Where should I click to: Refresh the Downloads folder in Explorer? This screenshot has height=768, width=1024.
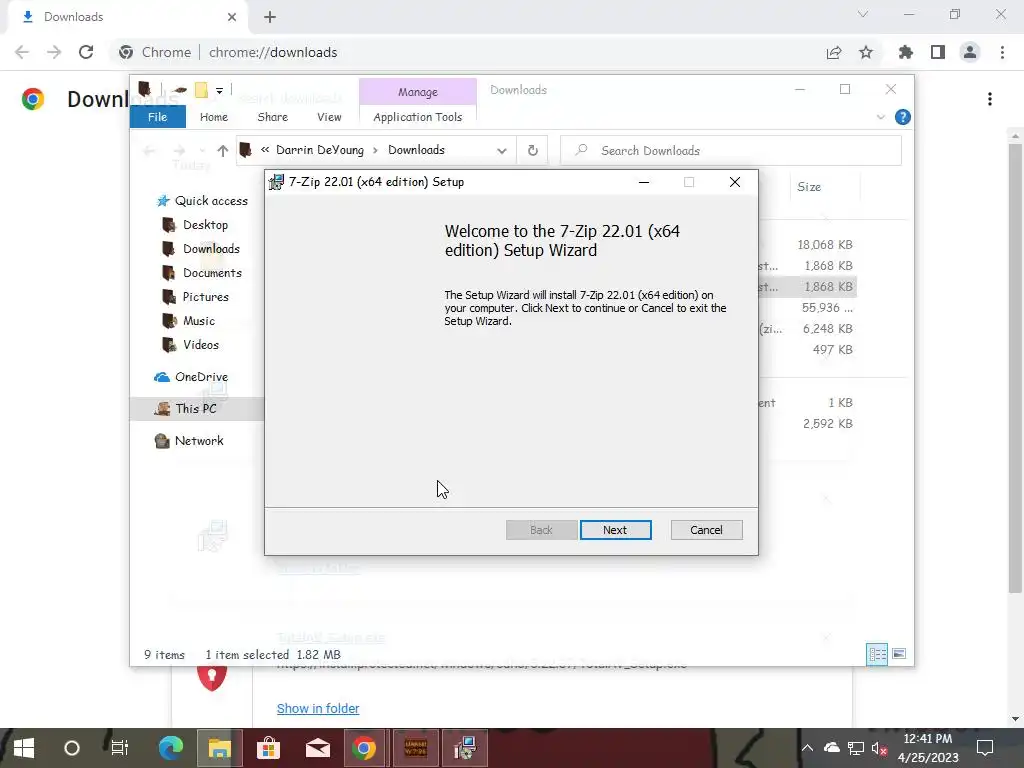click(x=533, y=151)
